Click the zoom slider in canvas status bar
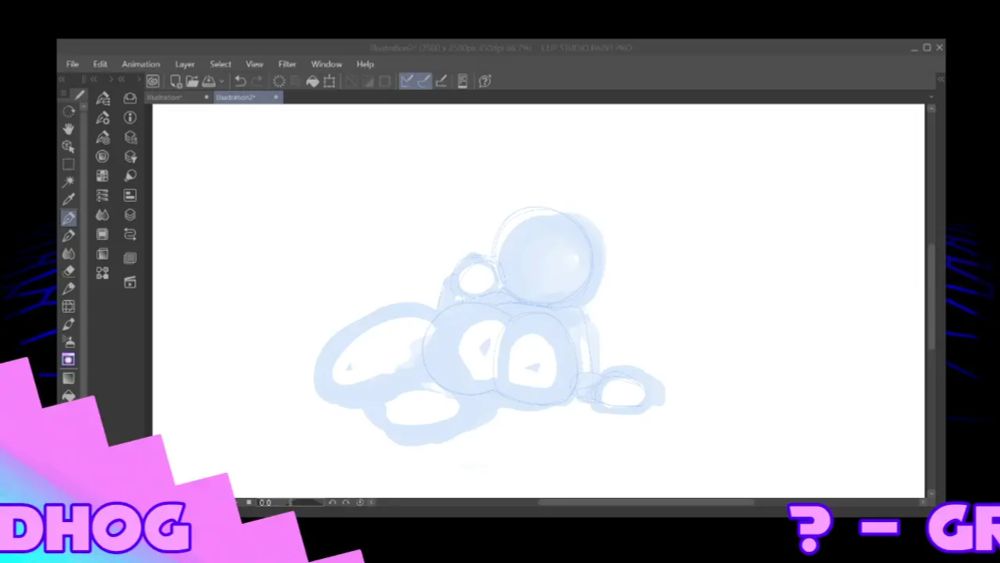The width and height of the screenshot is (1000, 563). coord(305,502)
